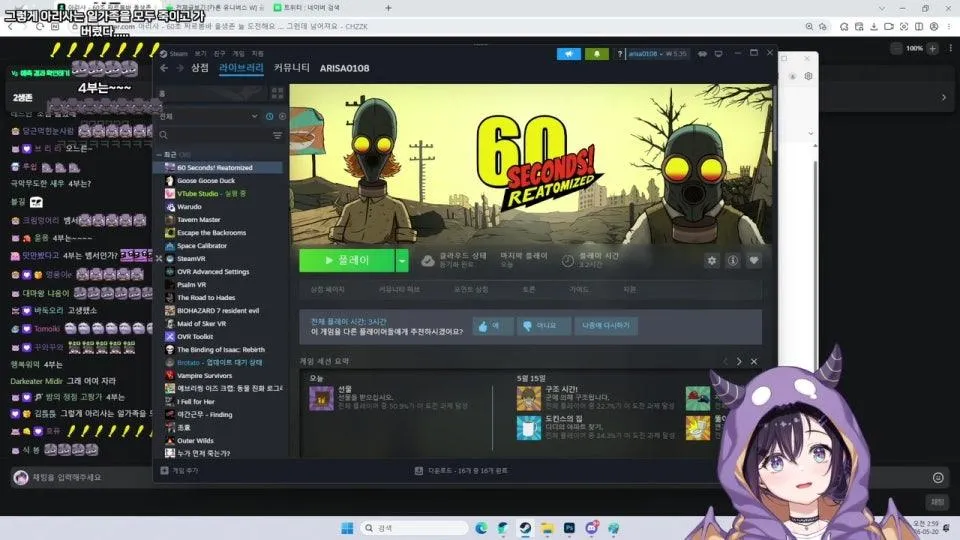Click the 구조 시간! achievement thumbnail
The height and width of the screenshot is (540, 960).
pos(528,399)
